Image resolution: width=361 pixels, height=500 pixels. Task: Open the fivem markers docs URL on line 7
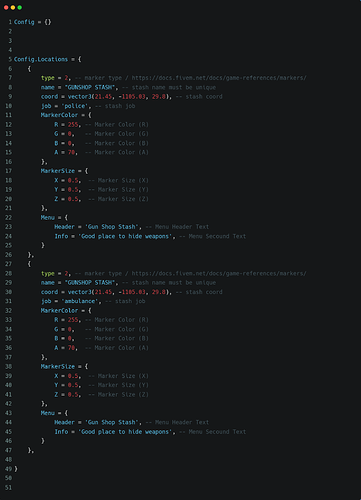219,78
